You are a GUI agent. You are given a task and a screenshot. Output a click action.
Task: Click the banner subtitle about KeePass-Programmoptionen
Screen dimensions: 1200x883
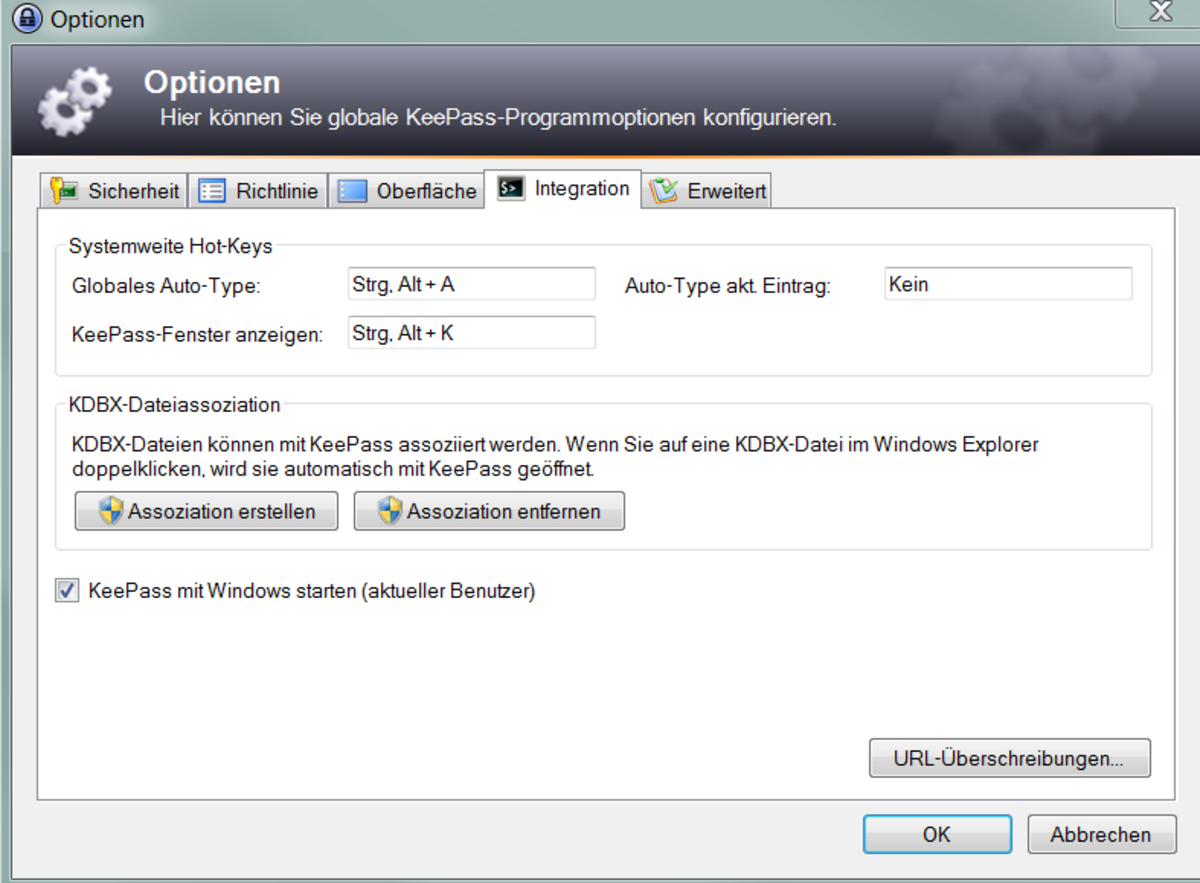pyautogui.click(x=498, y=117)
